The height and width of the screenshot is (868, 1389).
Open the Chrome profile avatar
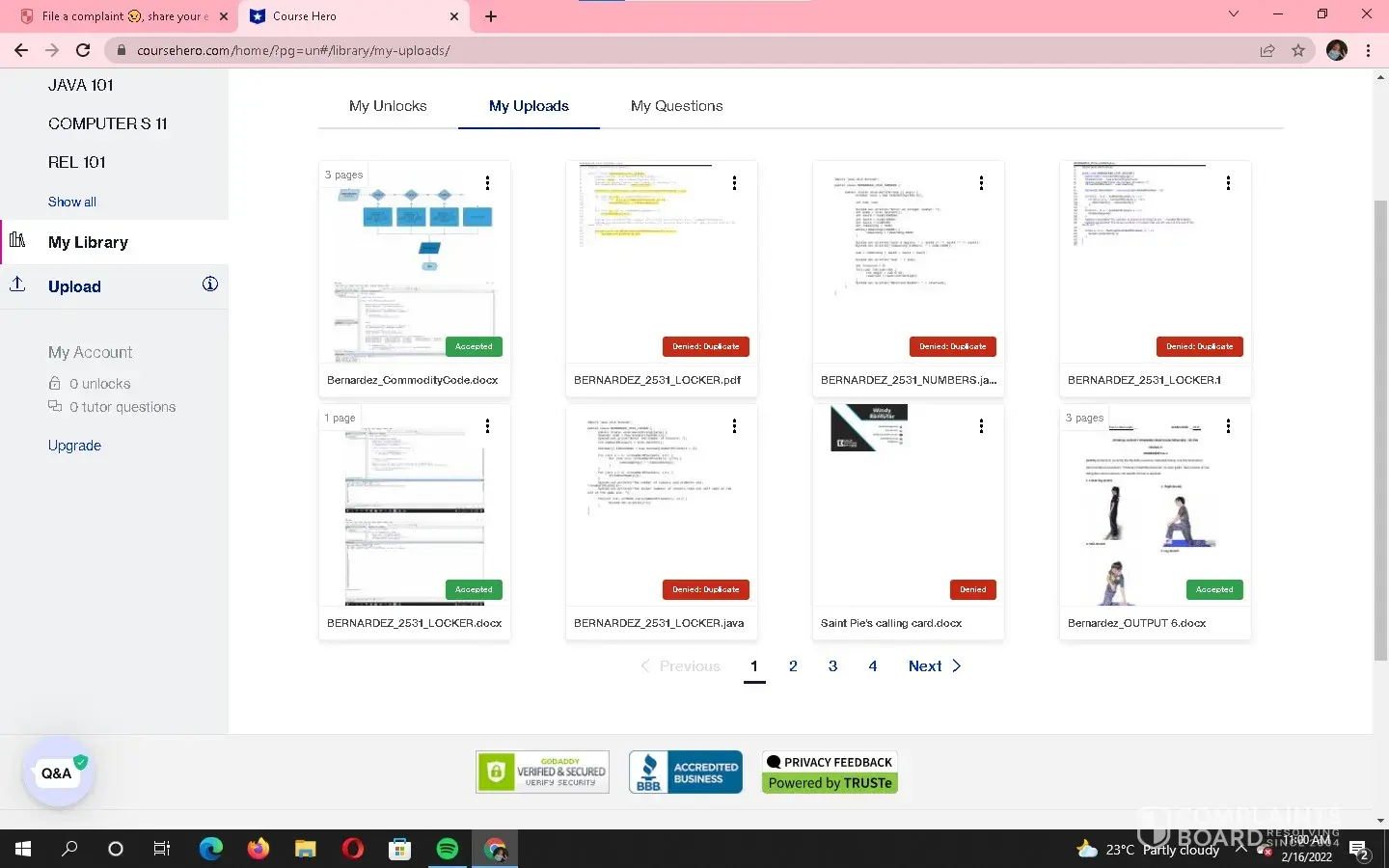click(1337, 50)
